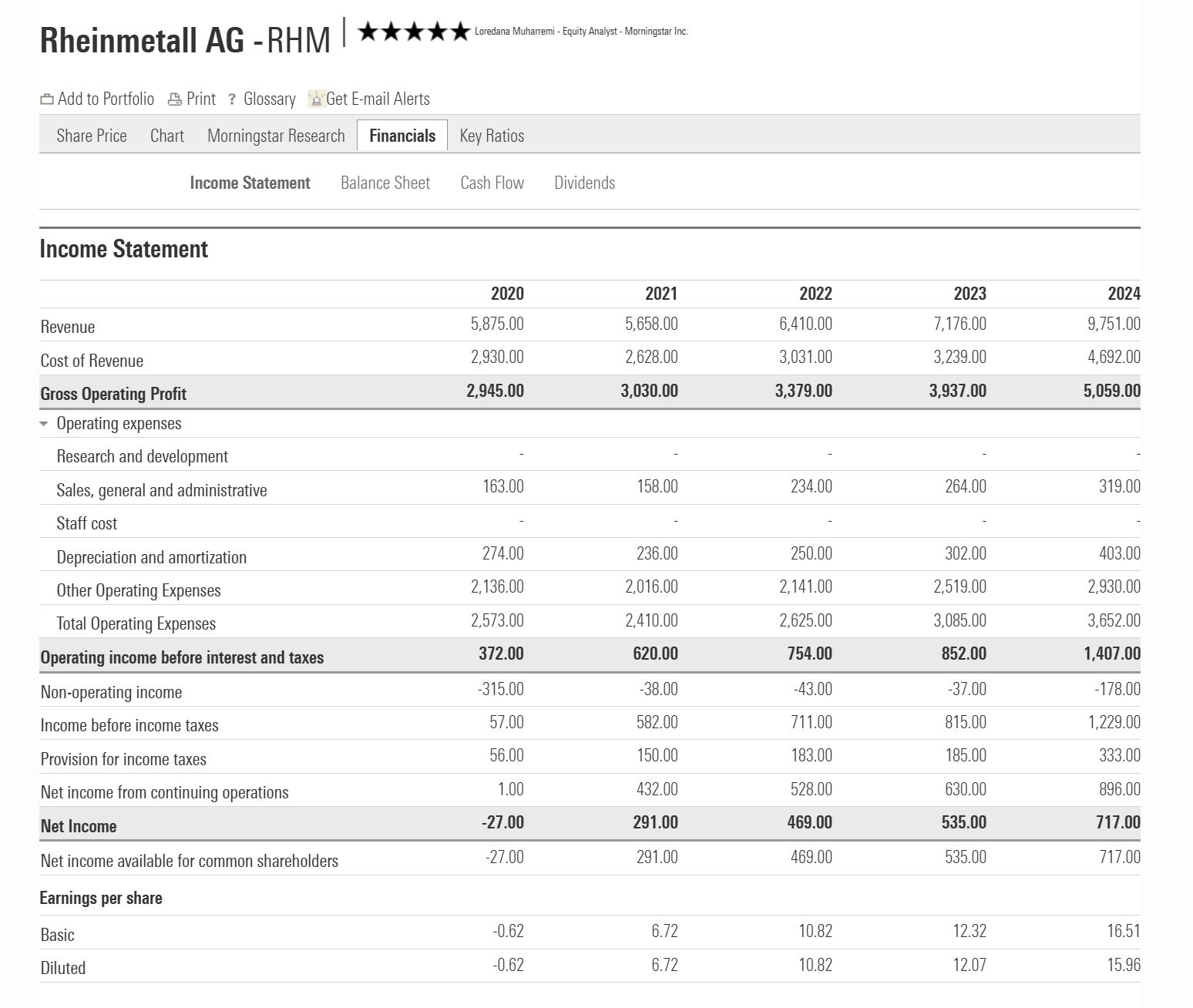Click the bold Net Income row label
This screenshot has height=1008, width=1193.
79,826
